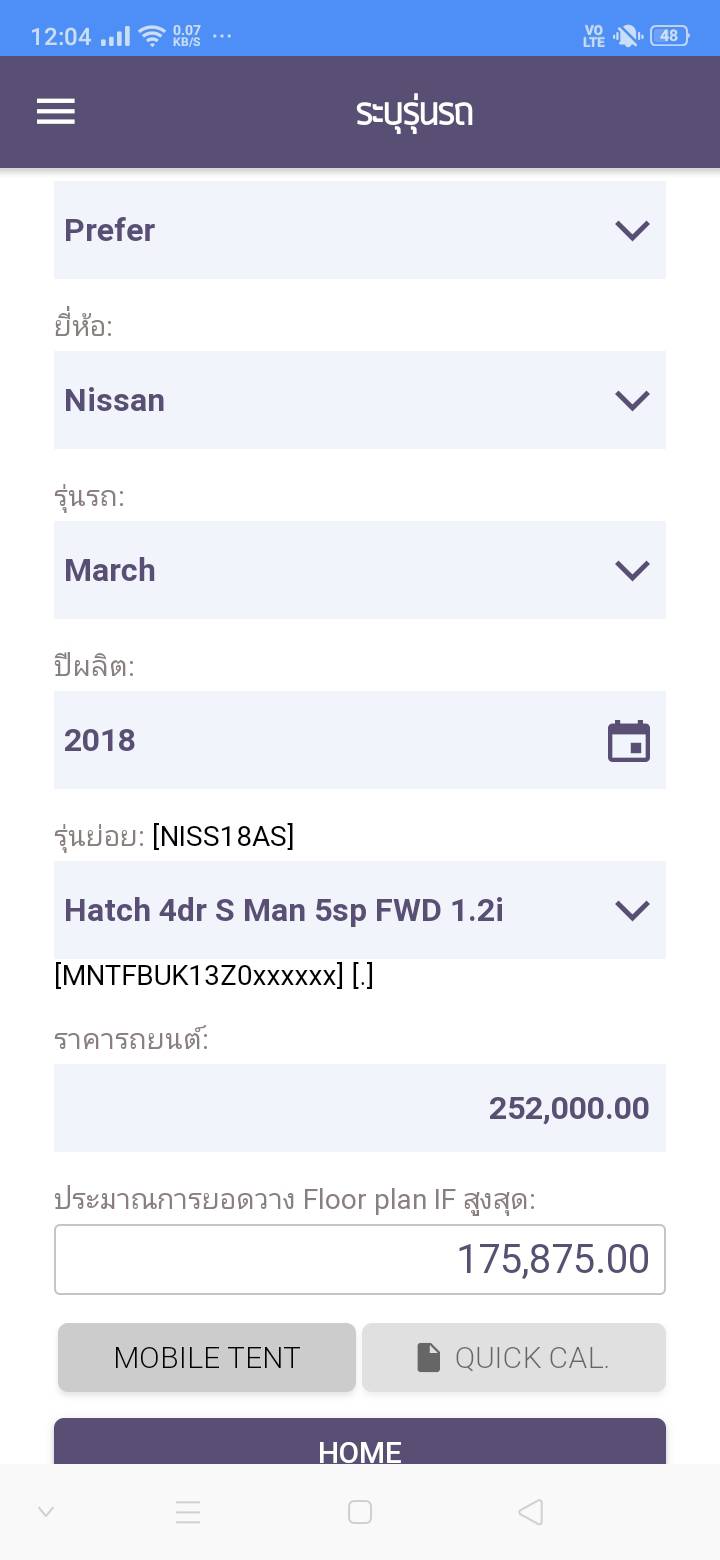Open the production year calendar picker
The width and height of the screenshot is (720, 1560).
pyautogui.click(x=629, y=741)
